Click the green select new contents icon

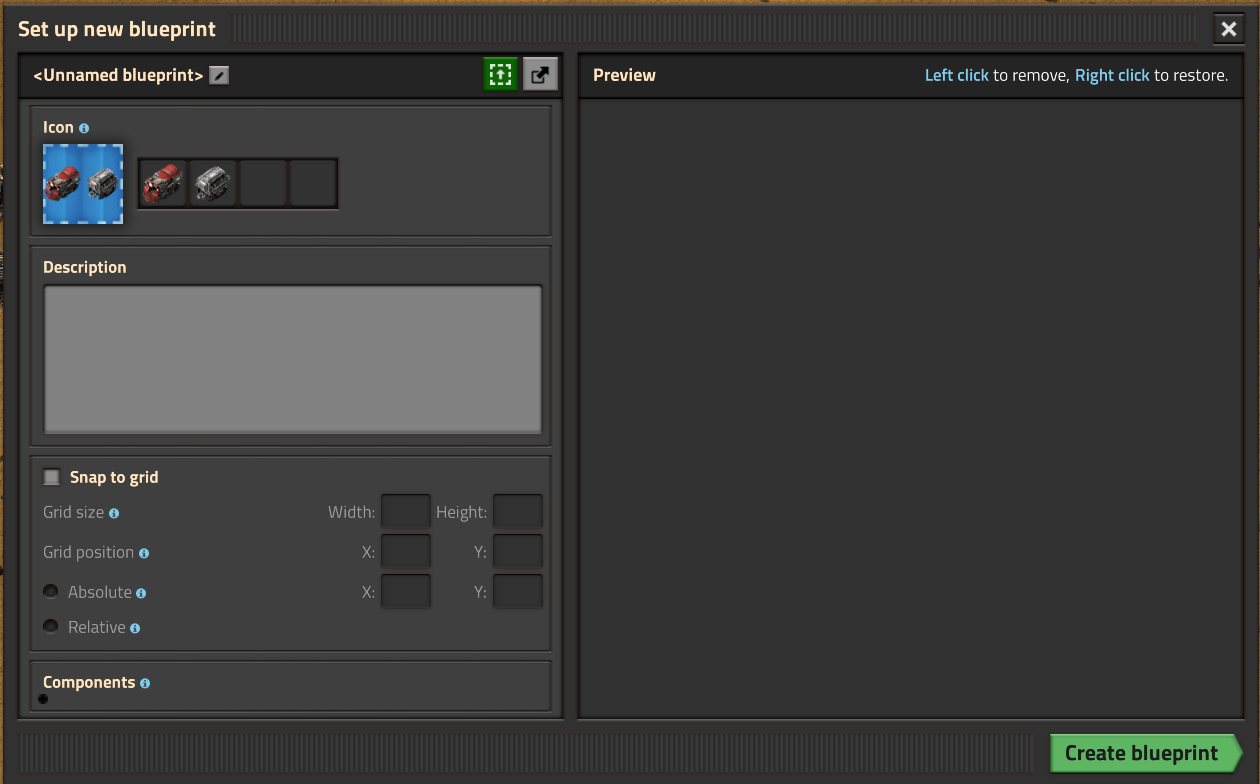[501, 74]
